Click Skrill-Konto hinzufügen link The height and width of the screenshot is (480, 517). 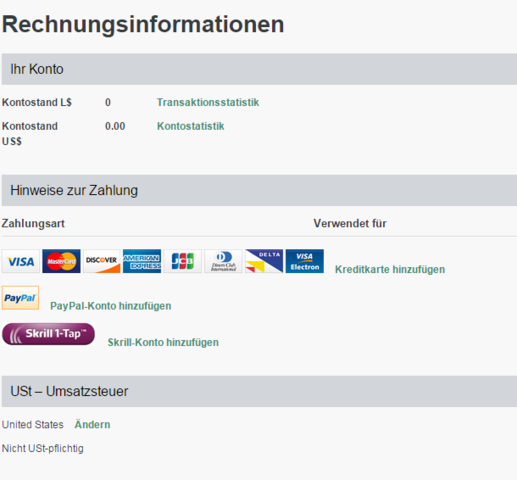point(163,342)
